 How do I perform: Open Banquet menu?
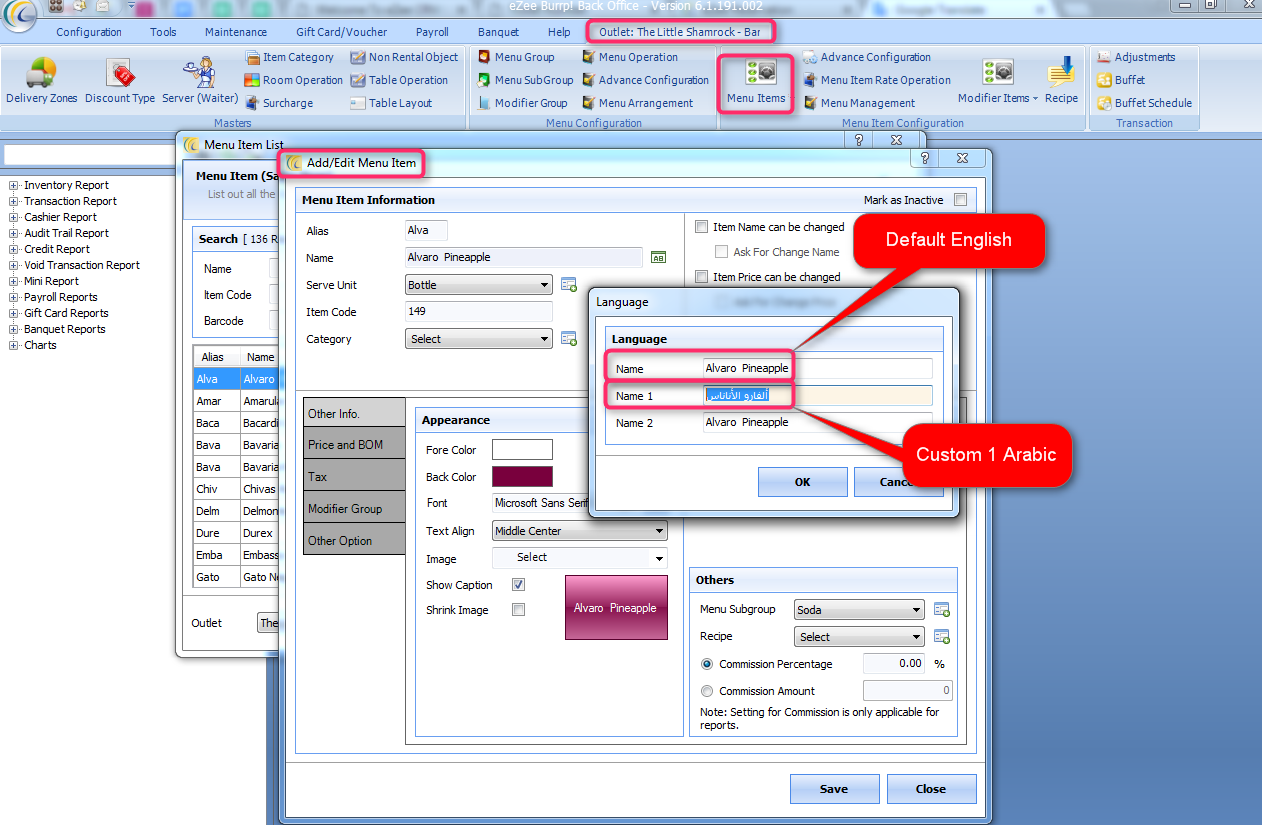[x=499, y=32]
